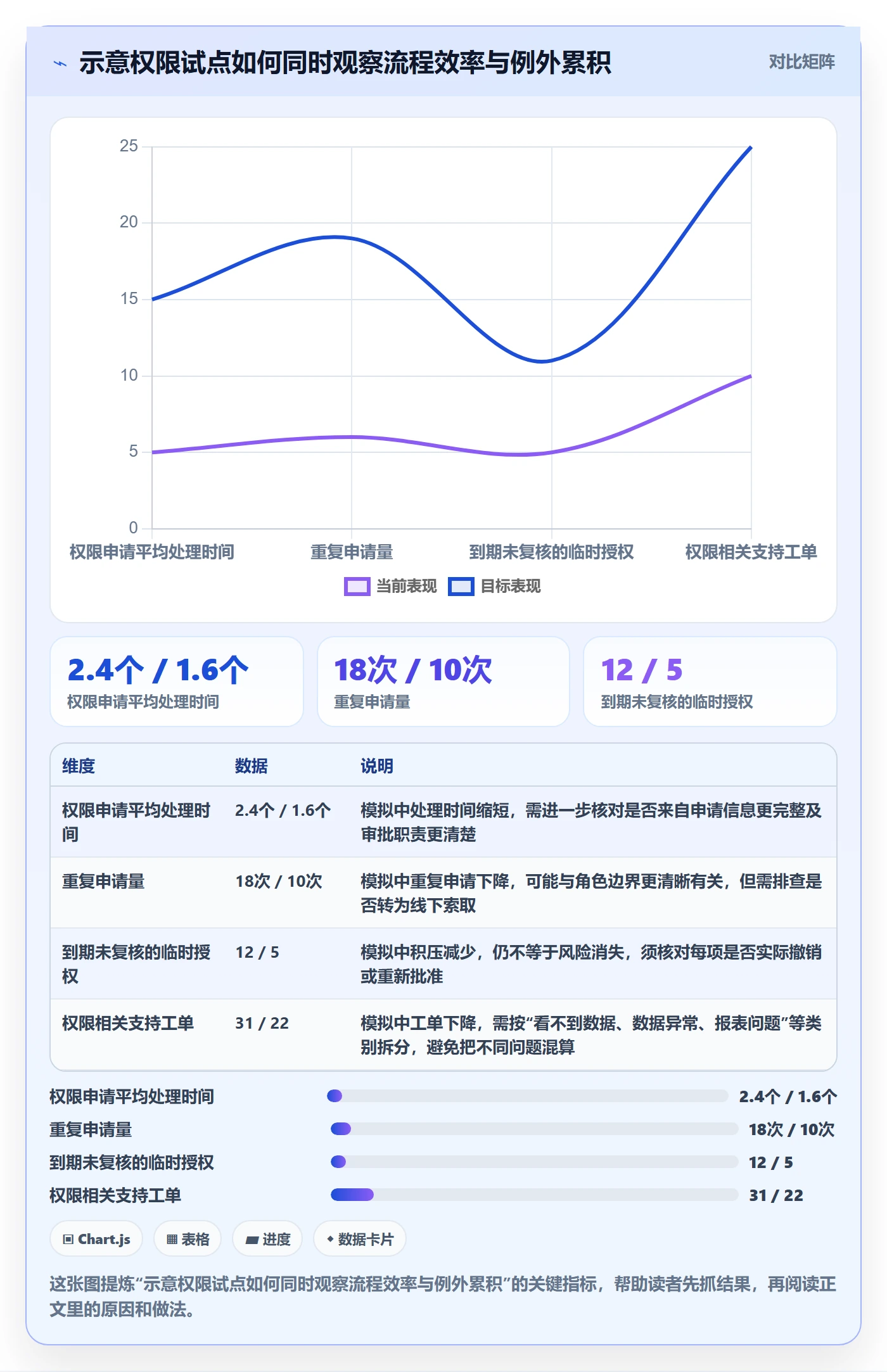Click the blue line peak at 权限相关支持工单
Image resolution: width=887 pixels, height=1372 pixels.
click(x=751, y=147)
